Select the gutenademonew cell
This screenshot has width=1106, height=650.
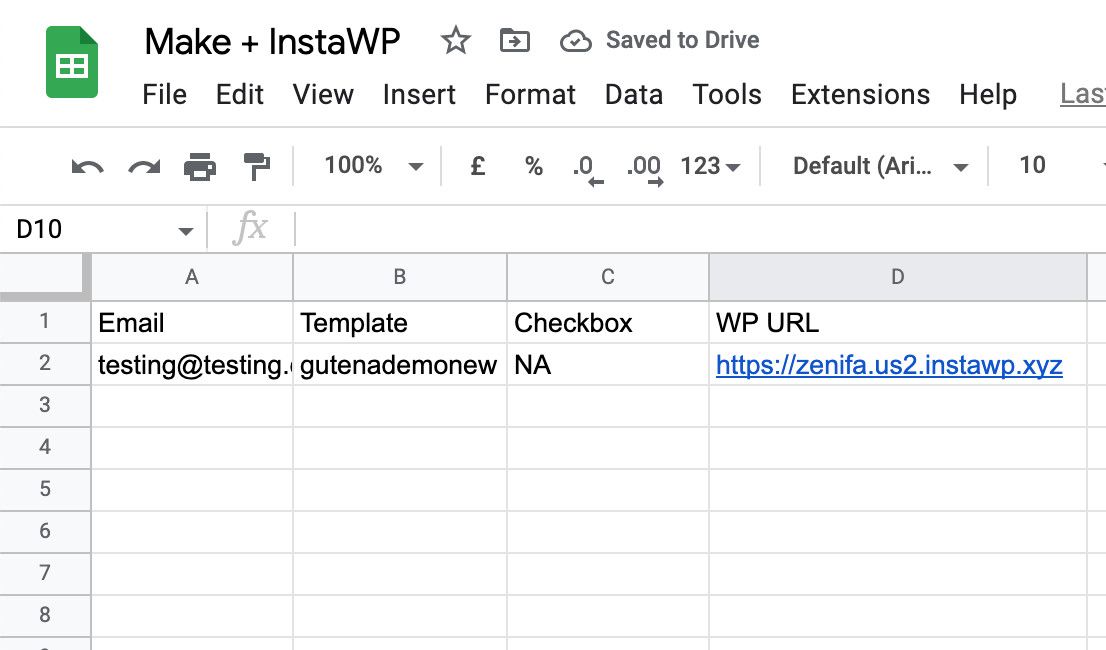[400, 364]
